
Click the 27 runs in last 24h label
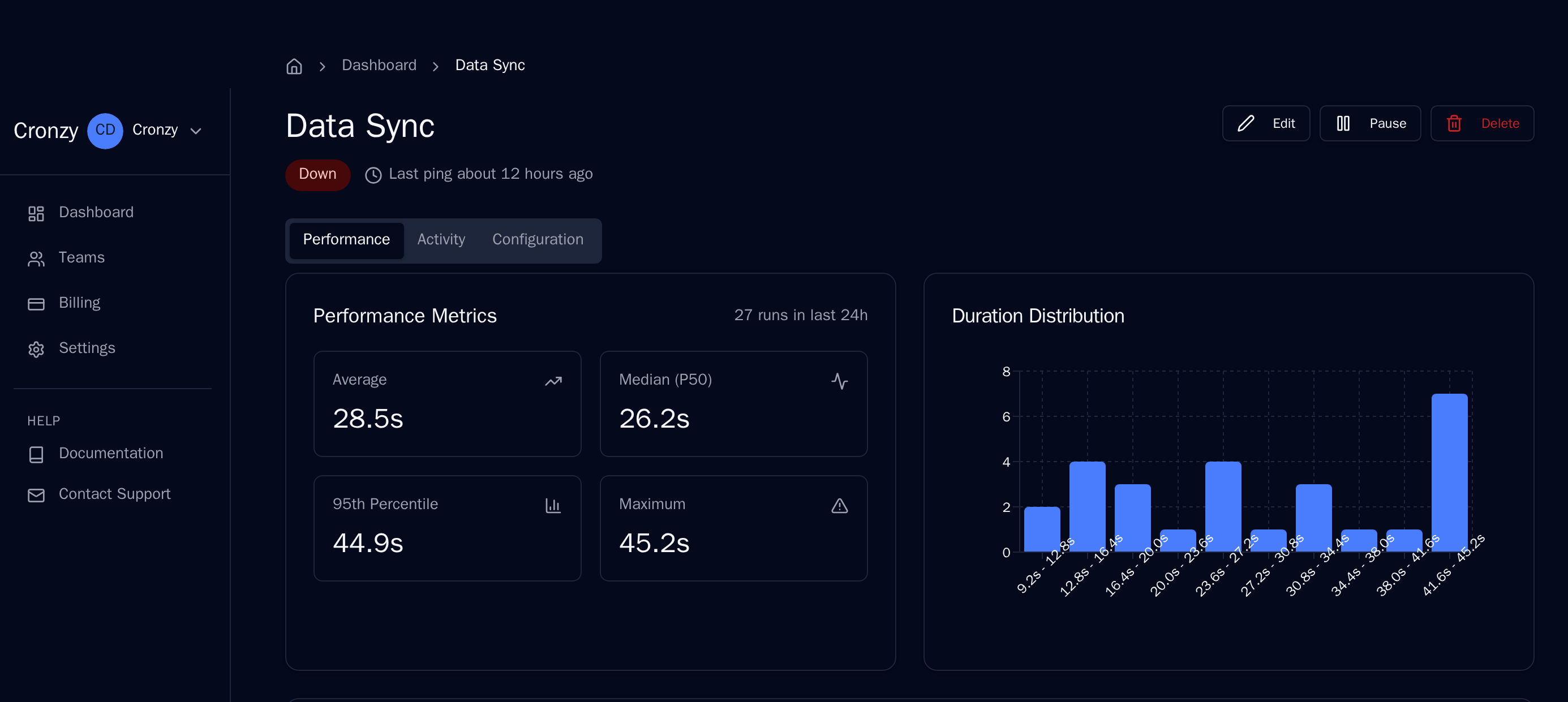pos(801,315)
